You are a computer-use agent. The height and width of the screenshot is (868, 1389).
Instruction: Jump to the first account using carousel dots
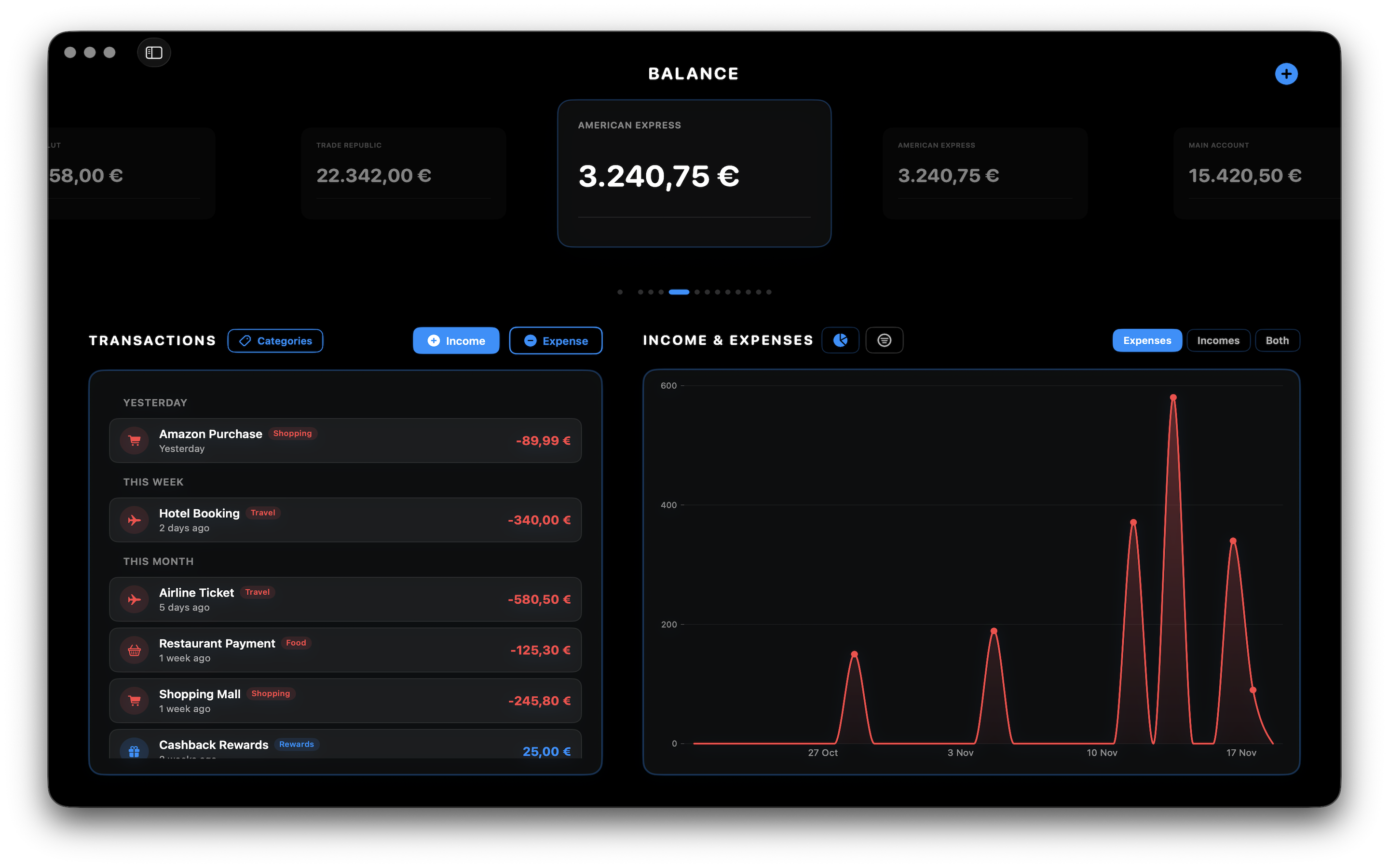tap(620, 292)
